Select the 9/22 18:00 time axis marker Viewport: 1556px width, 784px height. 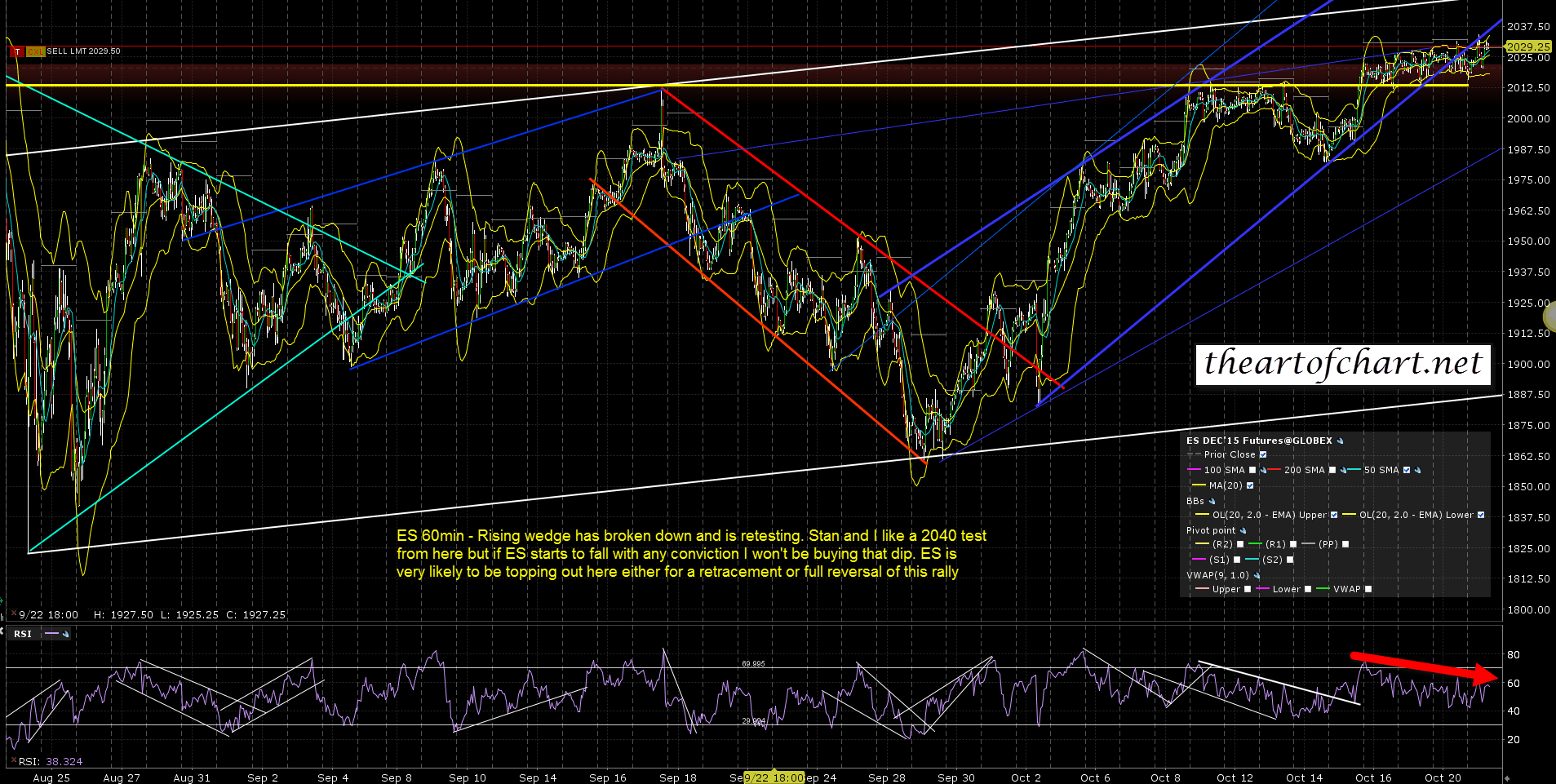point(774,777)
